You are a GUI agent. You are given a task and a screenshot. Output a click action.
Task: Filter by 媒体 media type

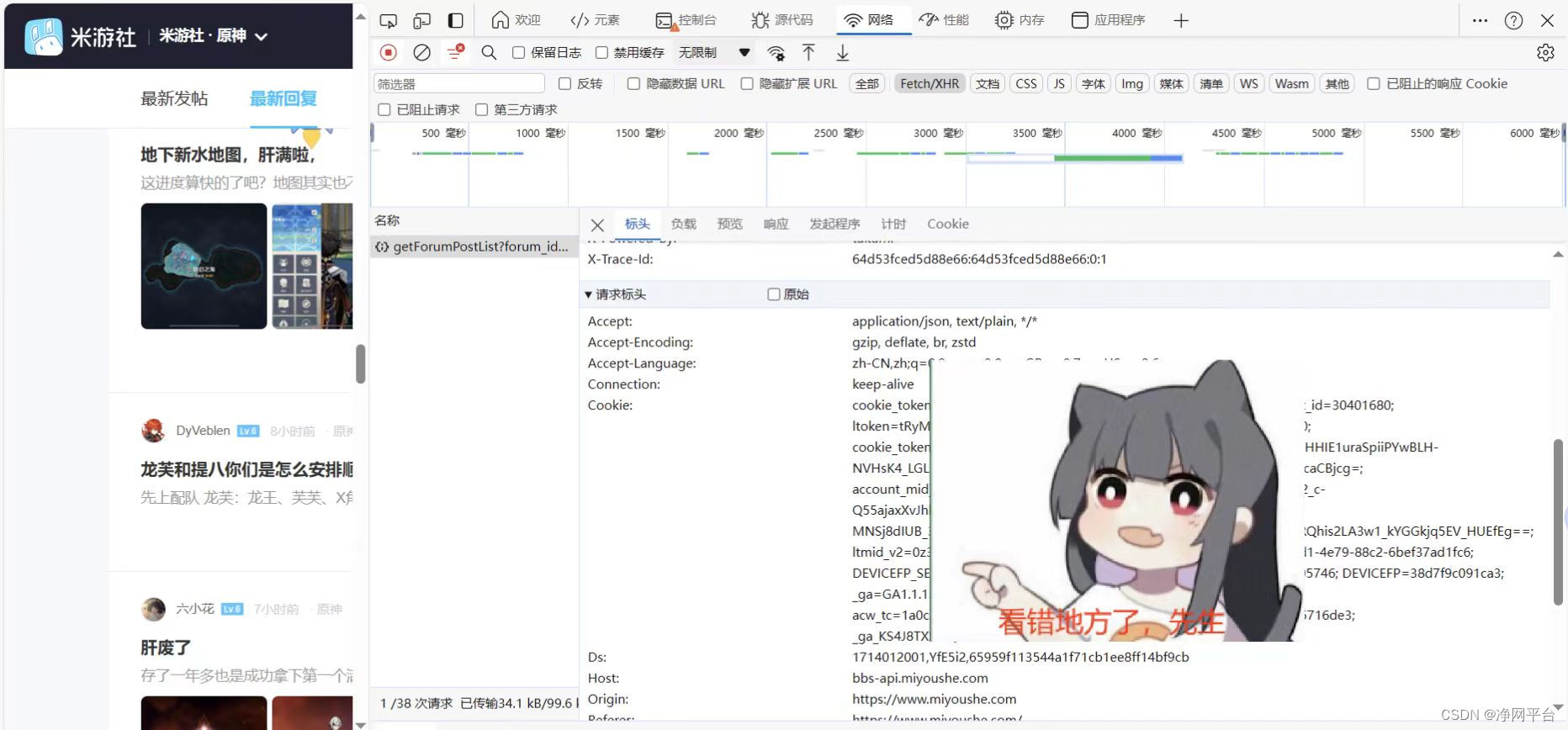[x=1171, y=84]
